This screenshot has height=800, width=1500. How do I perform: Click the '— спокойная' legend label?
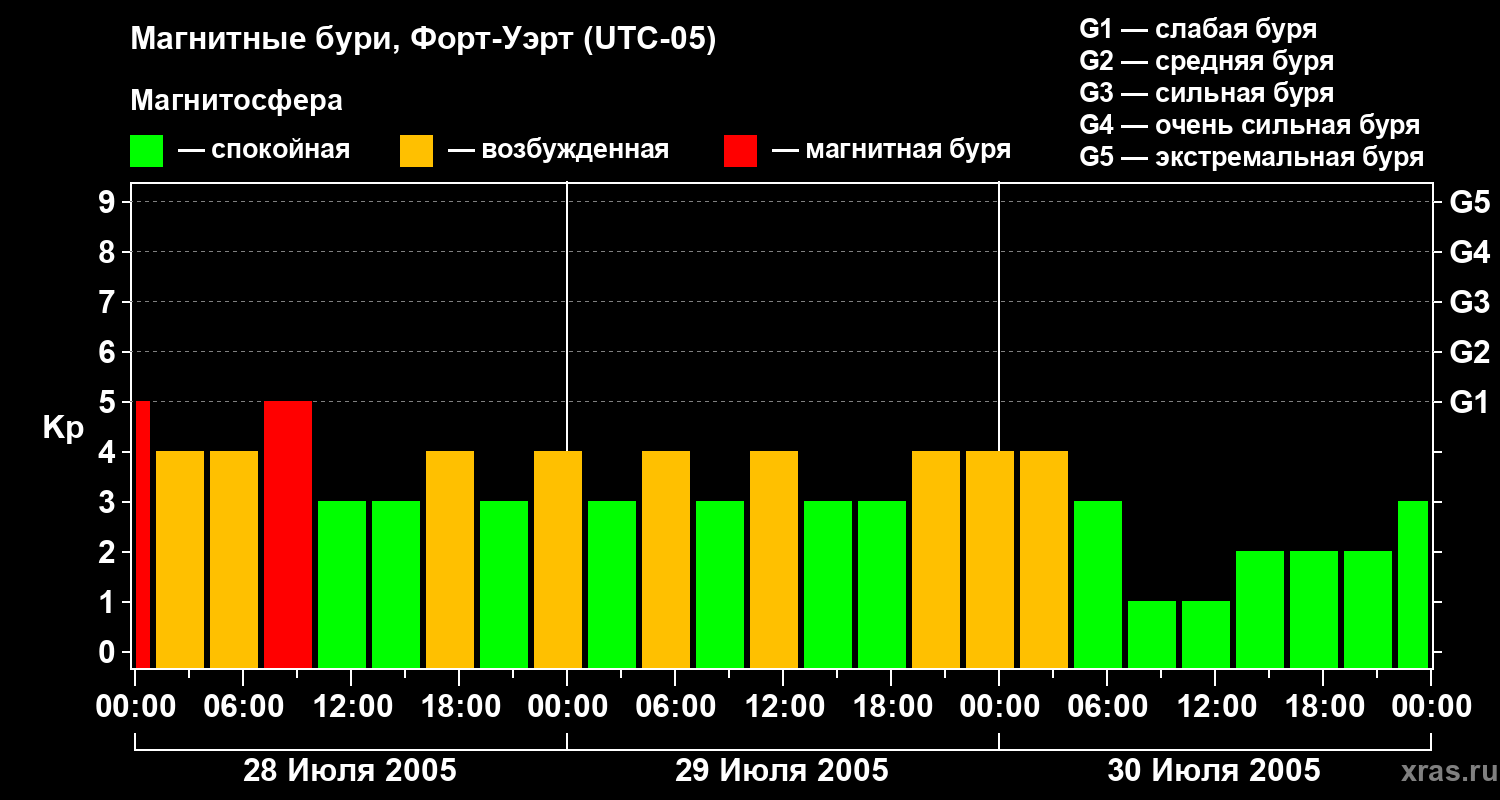pos(264,150)
